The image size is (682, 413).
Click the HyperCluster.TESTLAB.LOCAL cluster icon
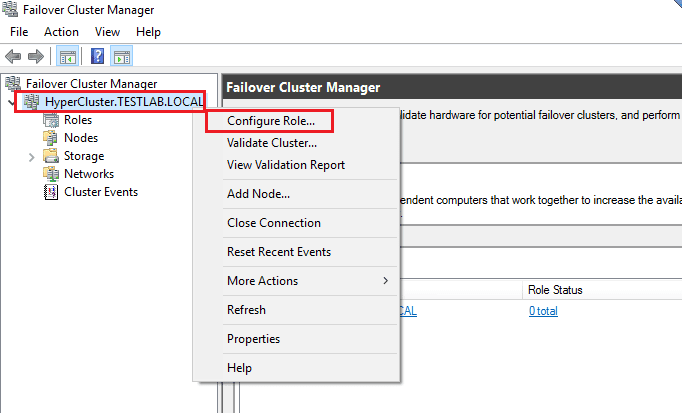pyautogui.click(x=31, y=102)
